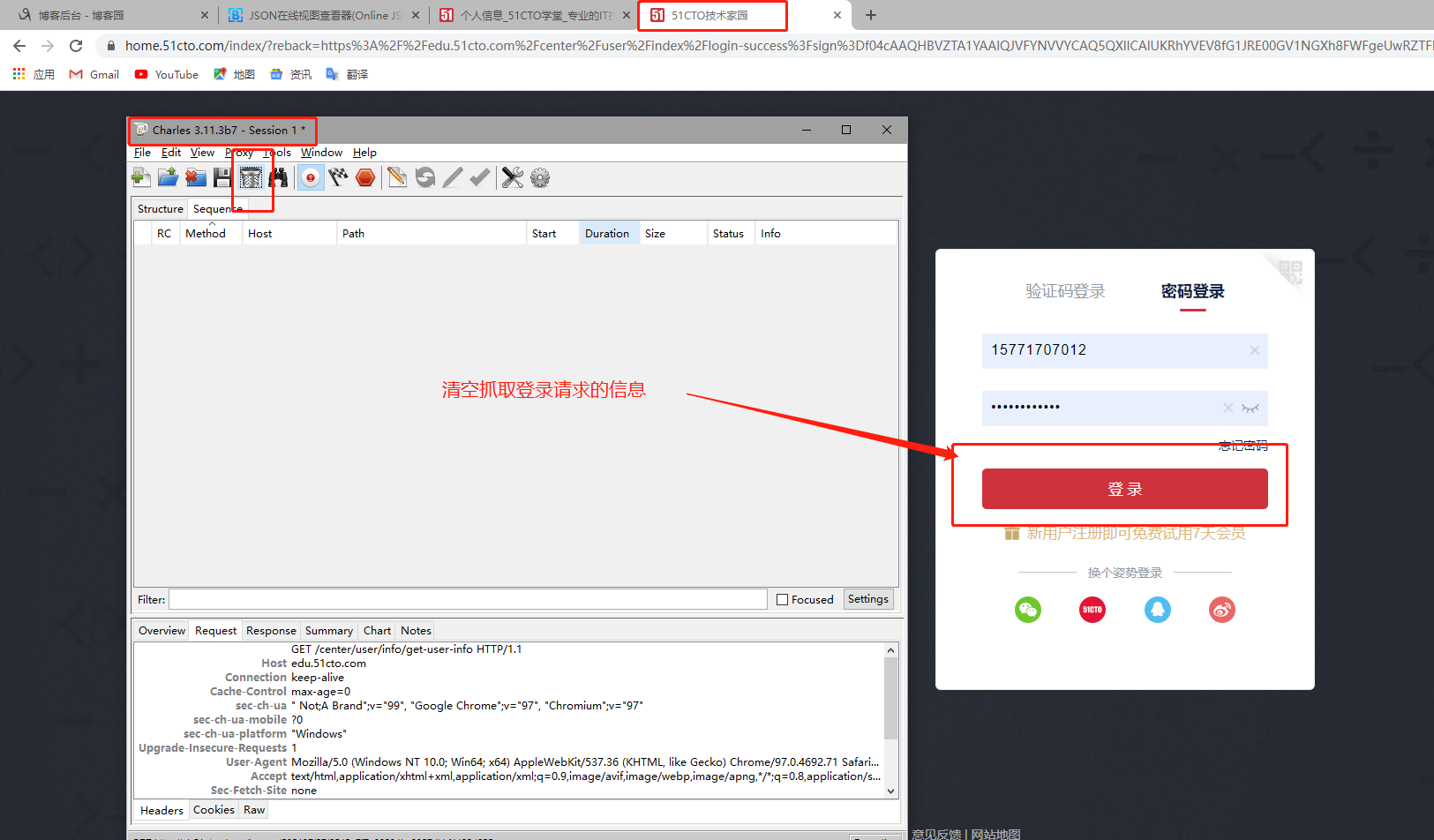Image resolution: width=1434 pixels, height=840 pixels.
Task: Close the session with the red X folder icon
Action: point(195,177)
